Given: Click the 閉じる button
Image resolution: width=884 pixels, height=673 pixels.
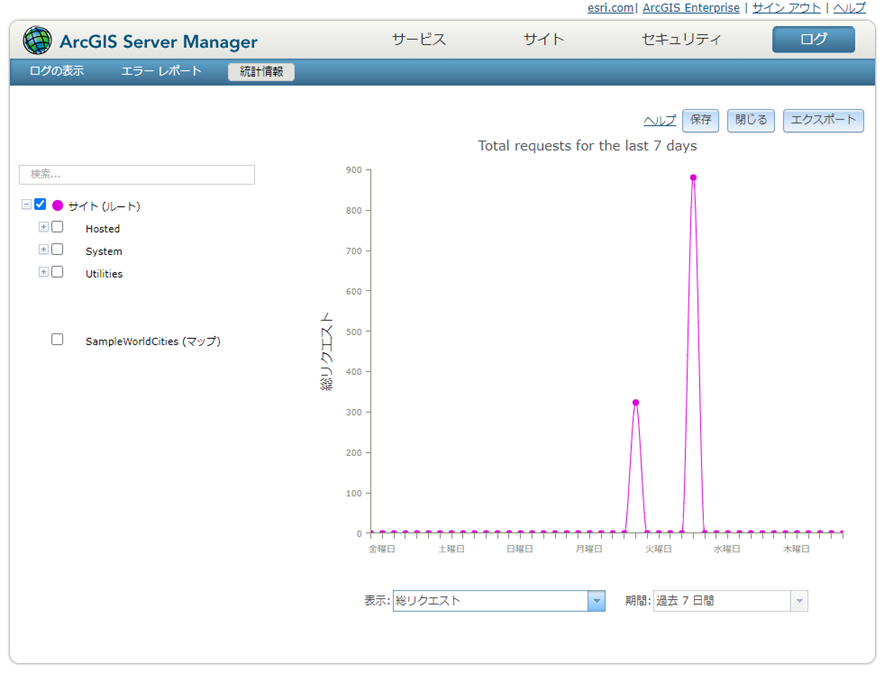Looking at the screenshot, I should 751,121.
